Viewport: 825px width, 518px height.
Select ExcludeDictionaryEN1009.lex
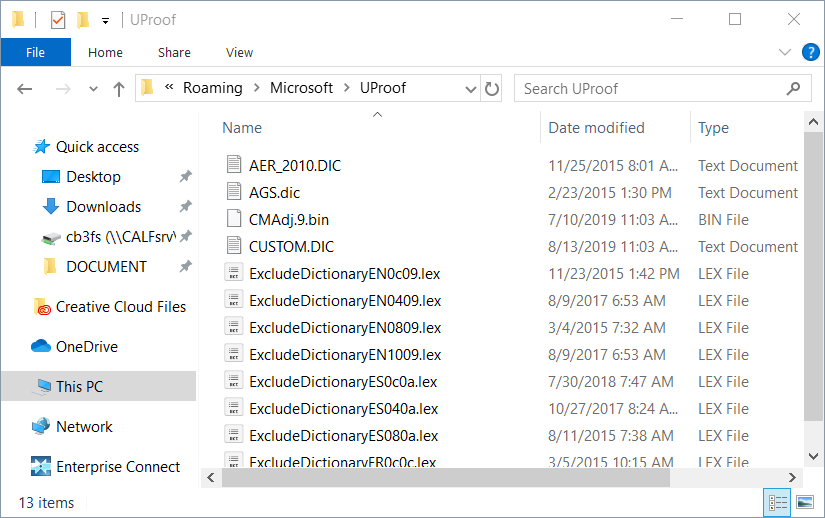click(345, 354)
